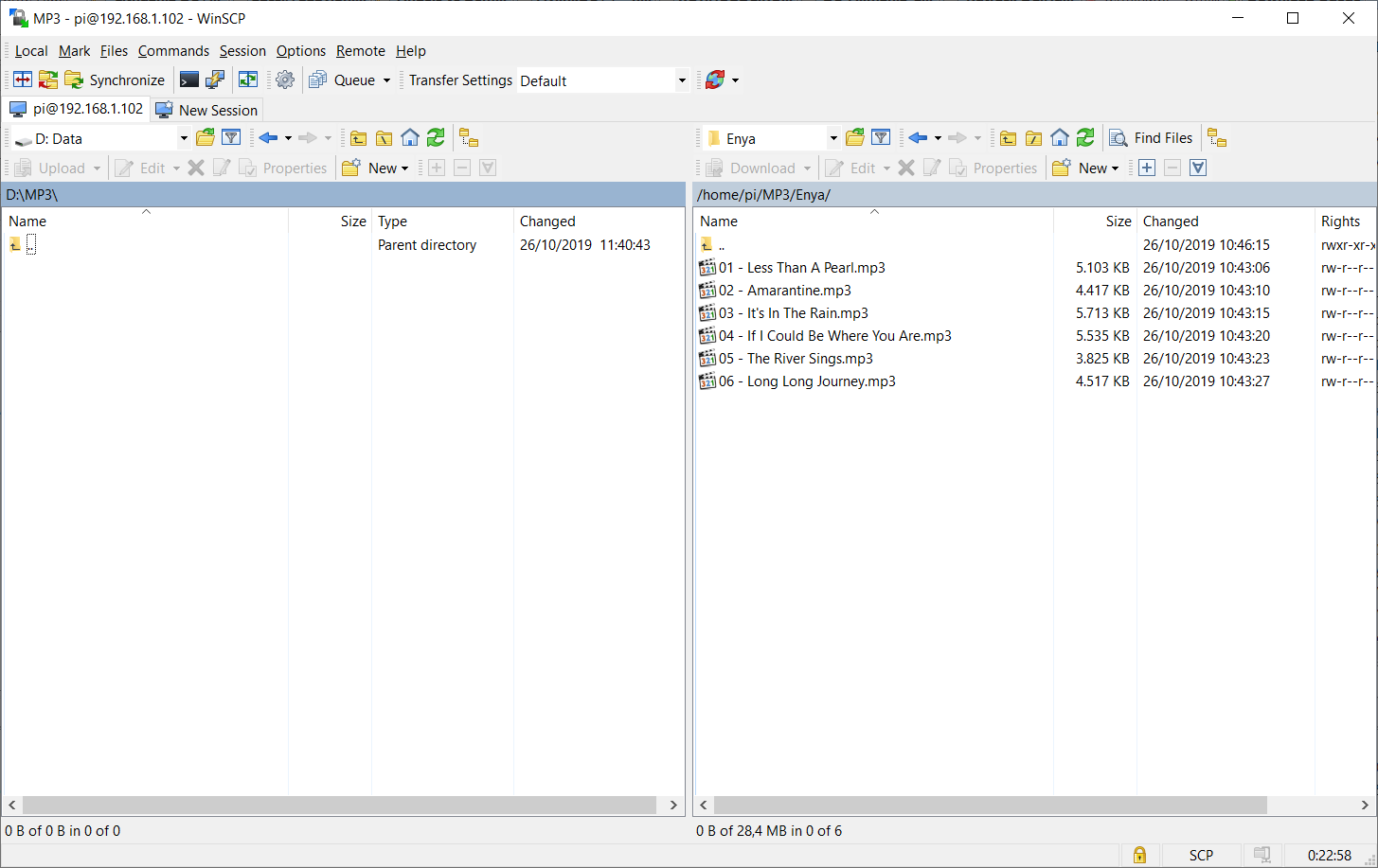Open the Options menu
Viewport: 1378px width, 868px height.
coord(301,51)
